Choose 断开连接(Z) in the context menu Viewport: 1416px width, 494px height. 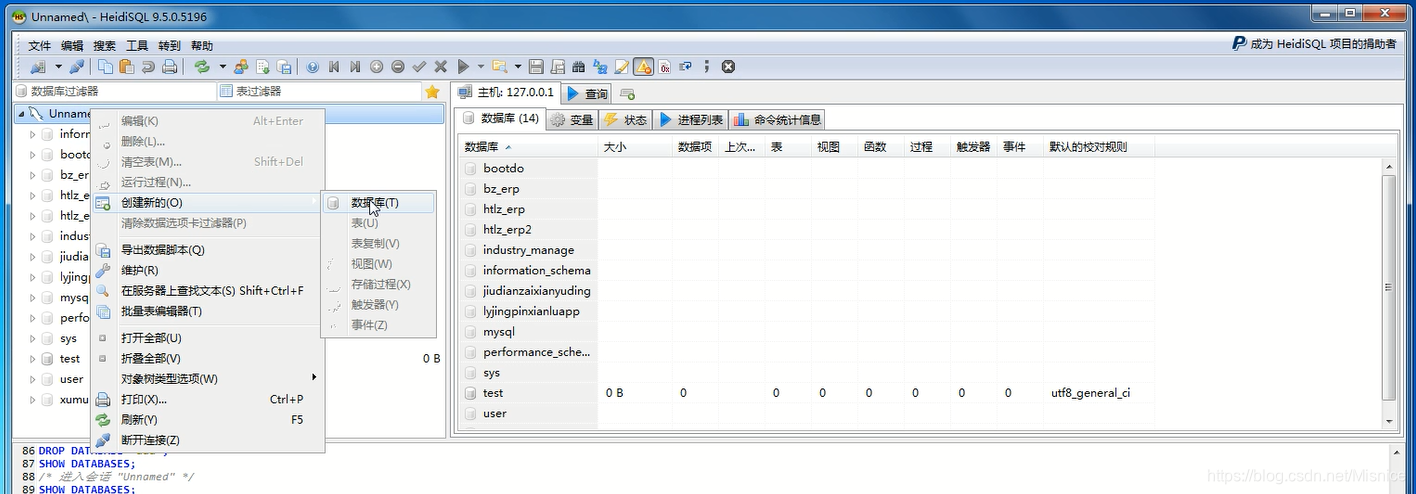(x=207, y=440)
